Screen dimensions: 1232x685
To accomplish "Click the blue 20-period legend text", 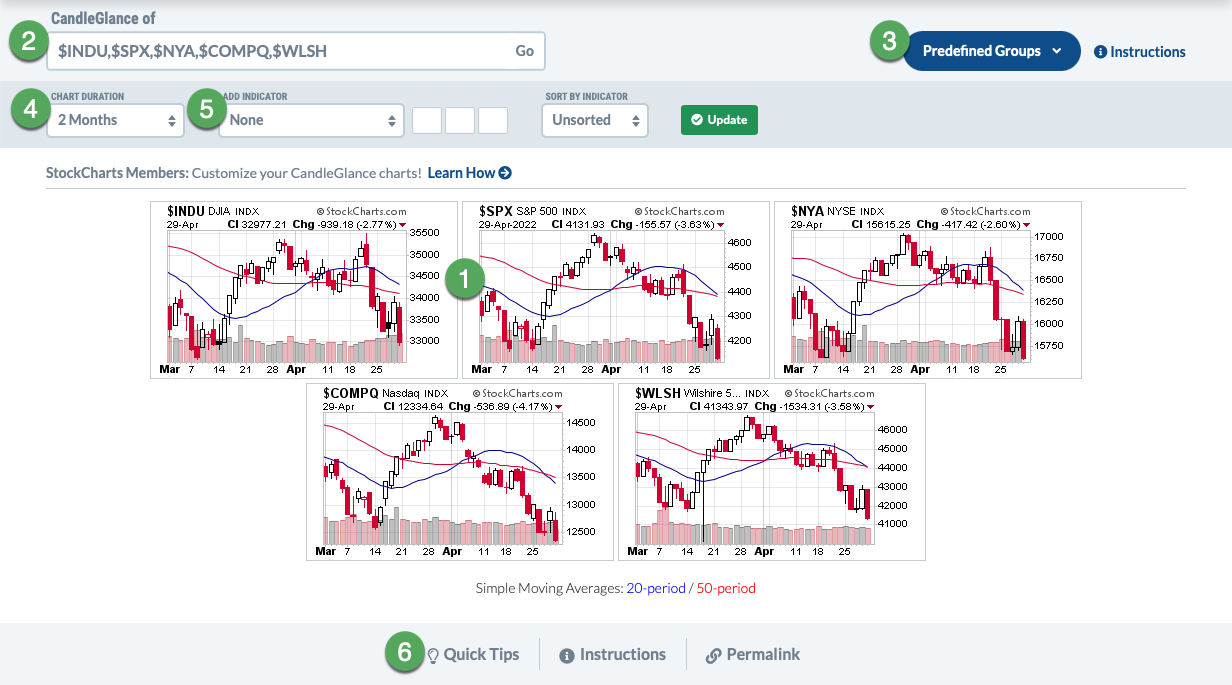I will (654, 588).
